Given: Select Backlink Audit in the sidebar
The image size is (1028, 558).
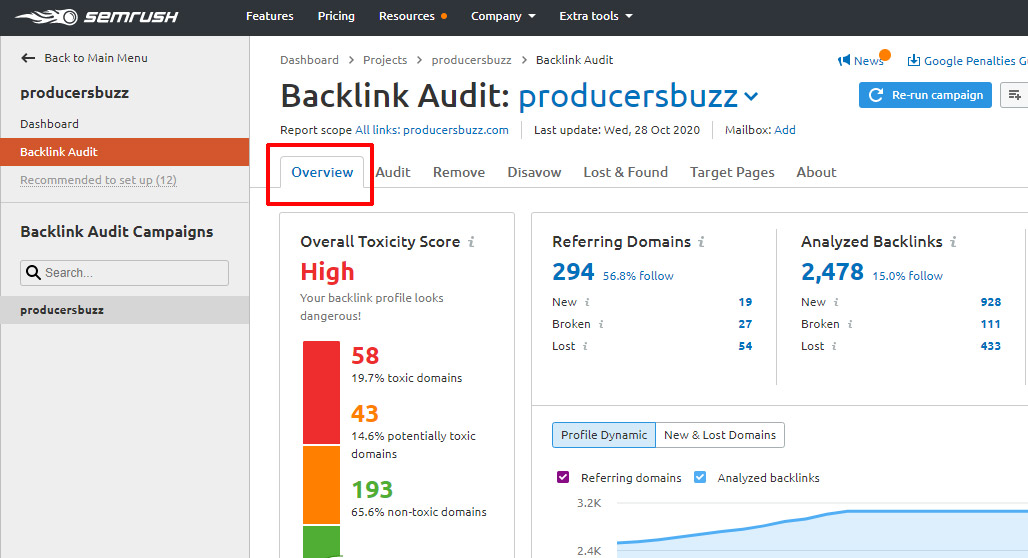Looking at the screenshot, I should [x=125, y=152].
